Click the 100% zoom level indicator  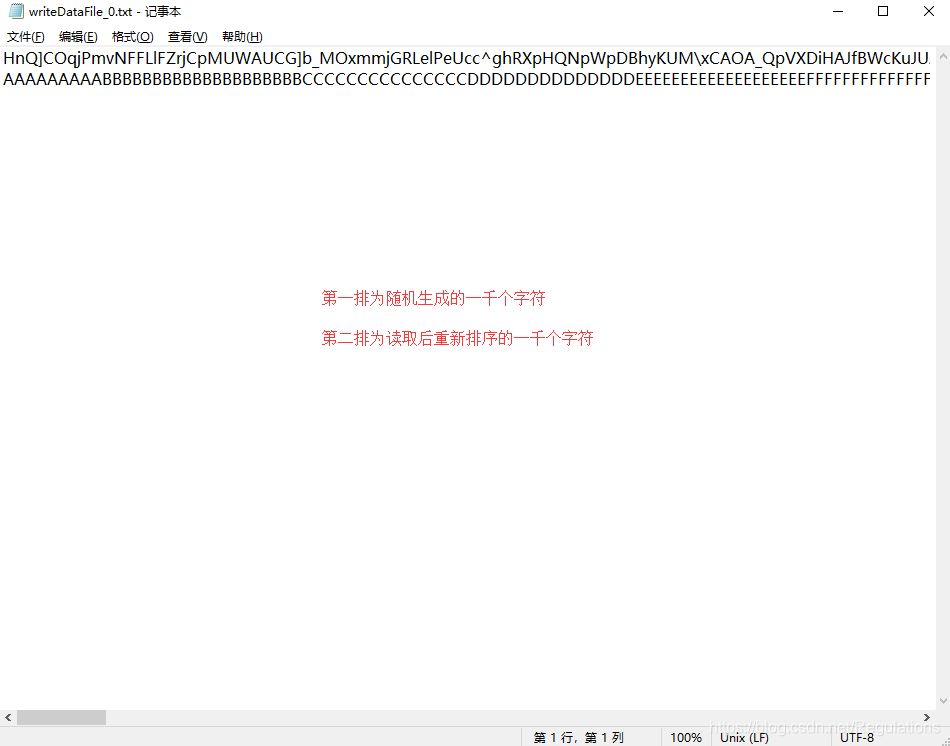(x=685, y=737)
